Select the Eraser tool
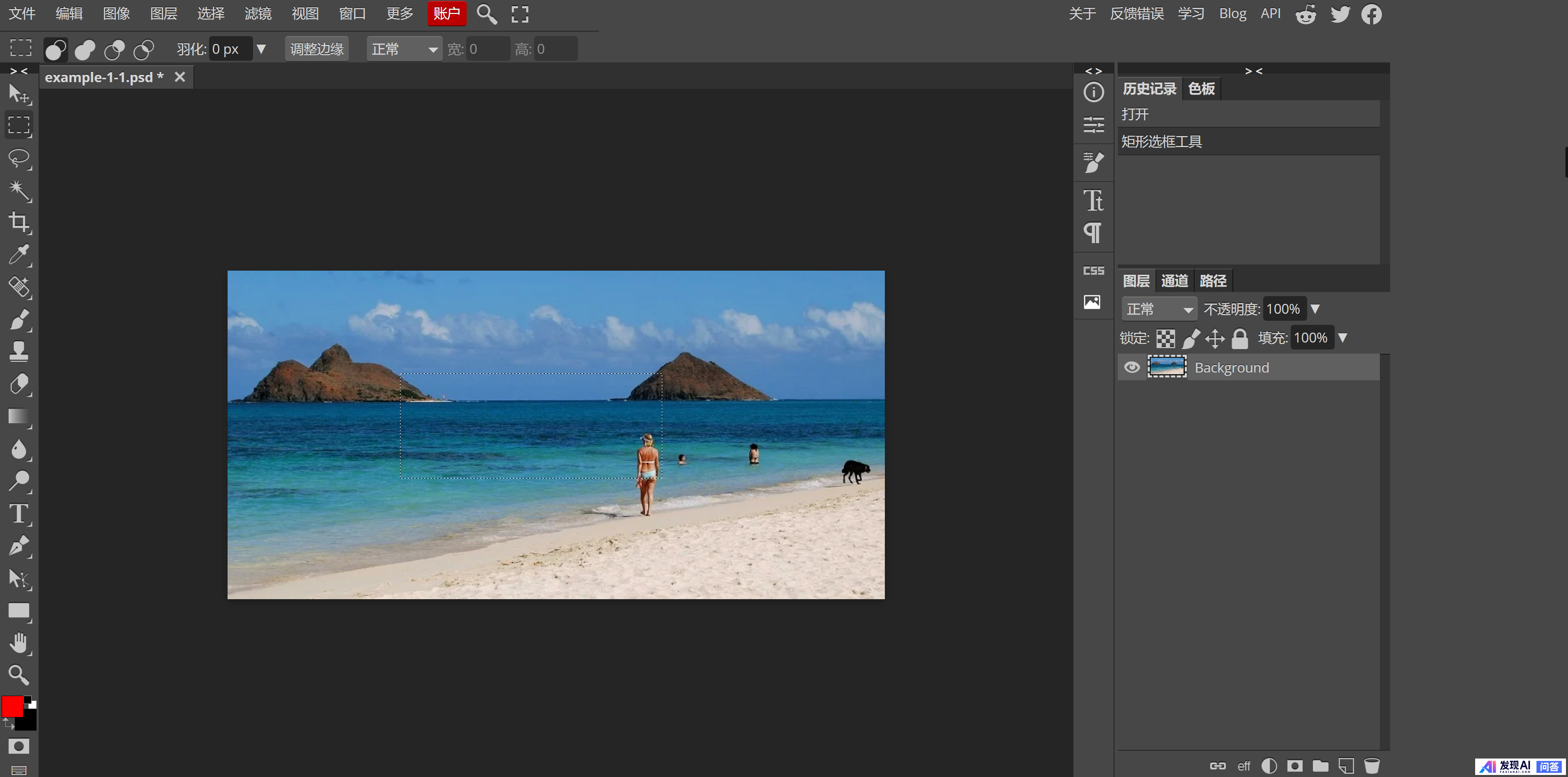 pyautogui.click(x=19, y=384)
